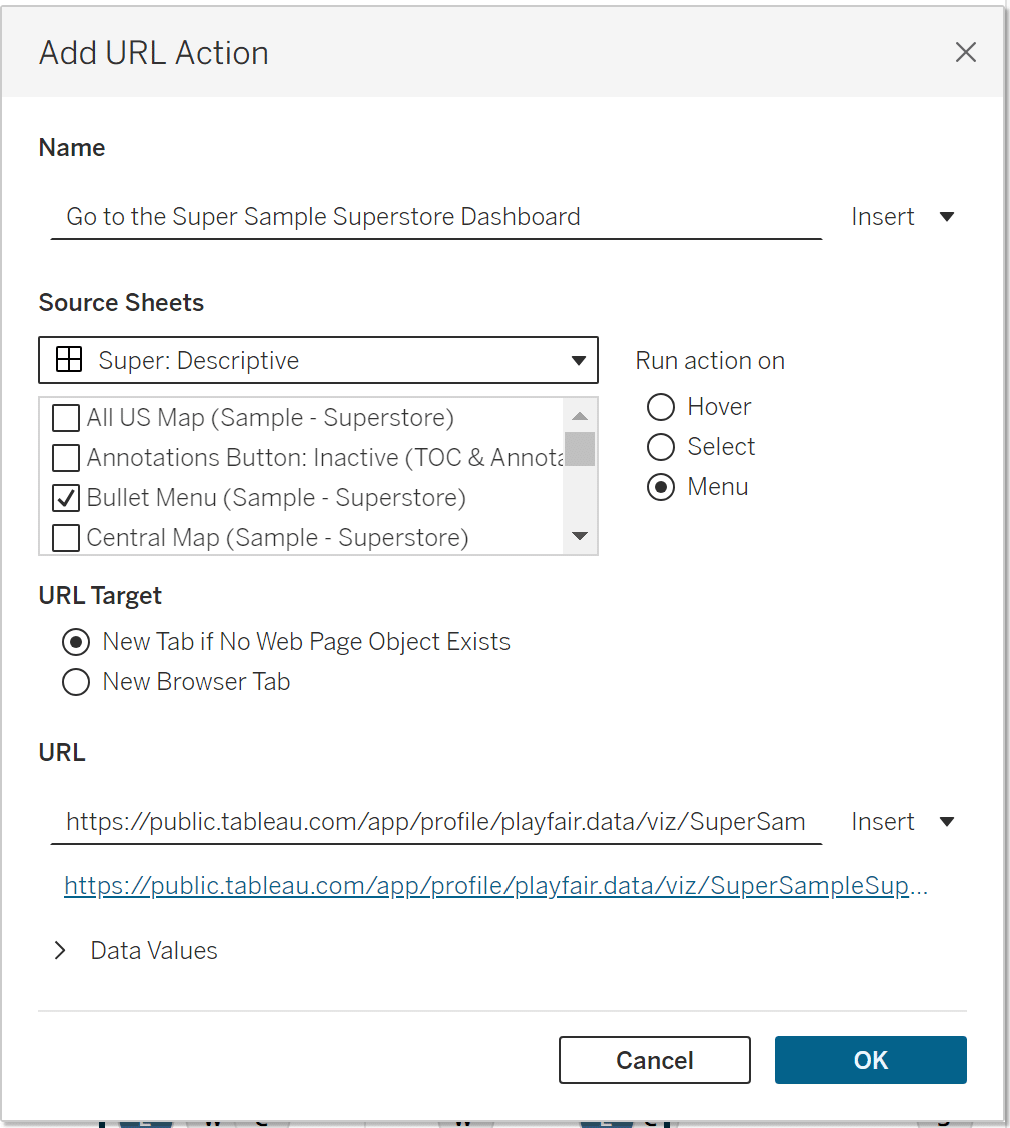The height and width of the screenshot is (1128, 1010).
Task: Choose New Browser Tab target
Action: [x=76, y=682]
